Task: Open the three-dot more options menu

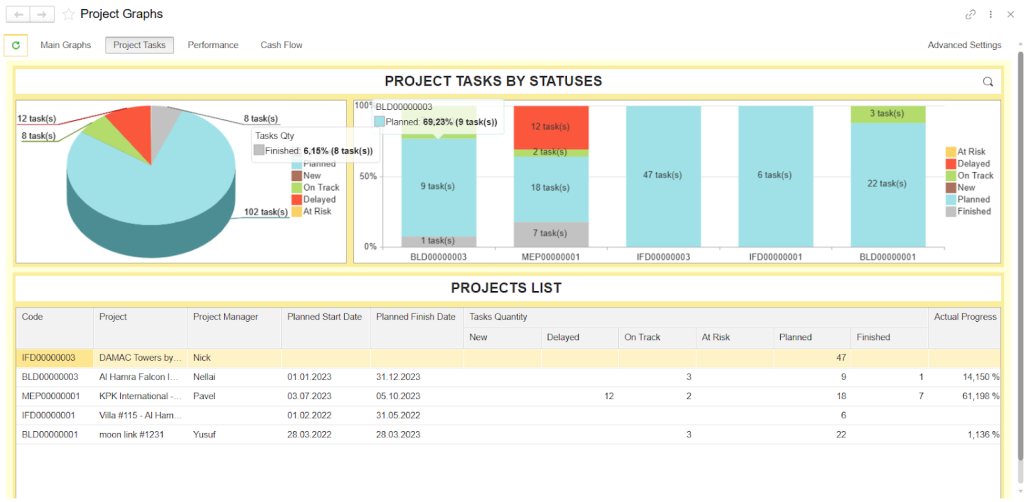Action: pyautogui.click(x=990, y=15)
